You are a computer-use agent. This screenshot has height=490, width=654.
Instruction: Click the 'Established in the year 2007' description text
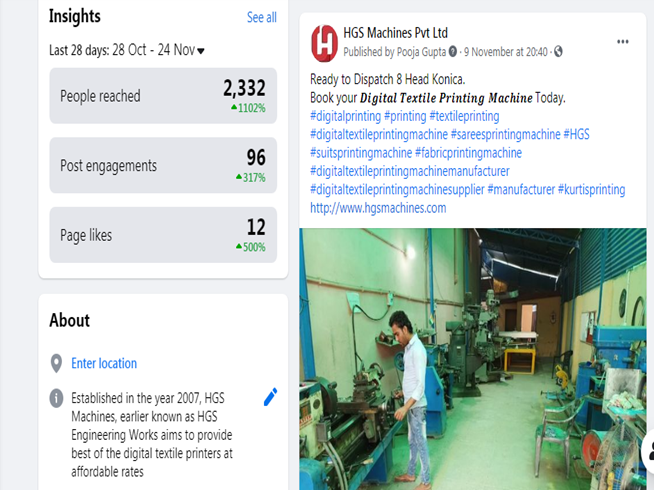(152, 435)
